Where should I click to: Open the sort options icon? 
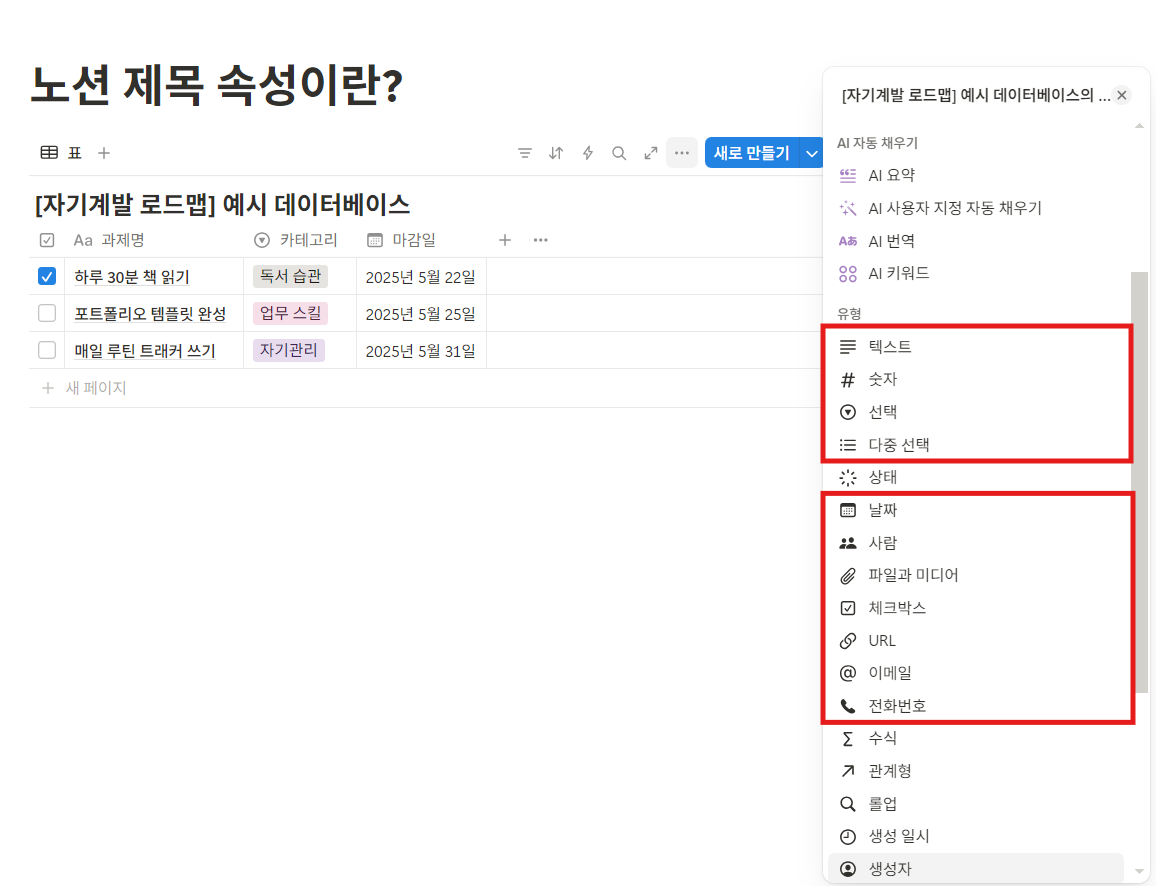[x=556, y=152]
